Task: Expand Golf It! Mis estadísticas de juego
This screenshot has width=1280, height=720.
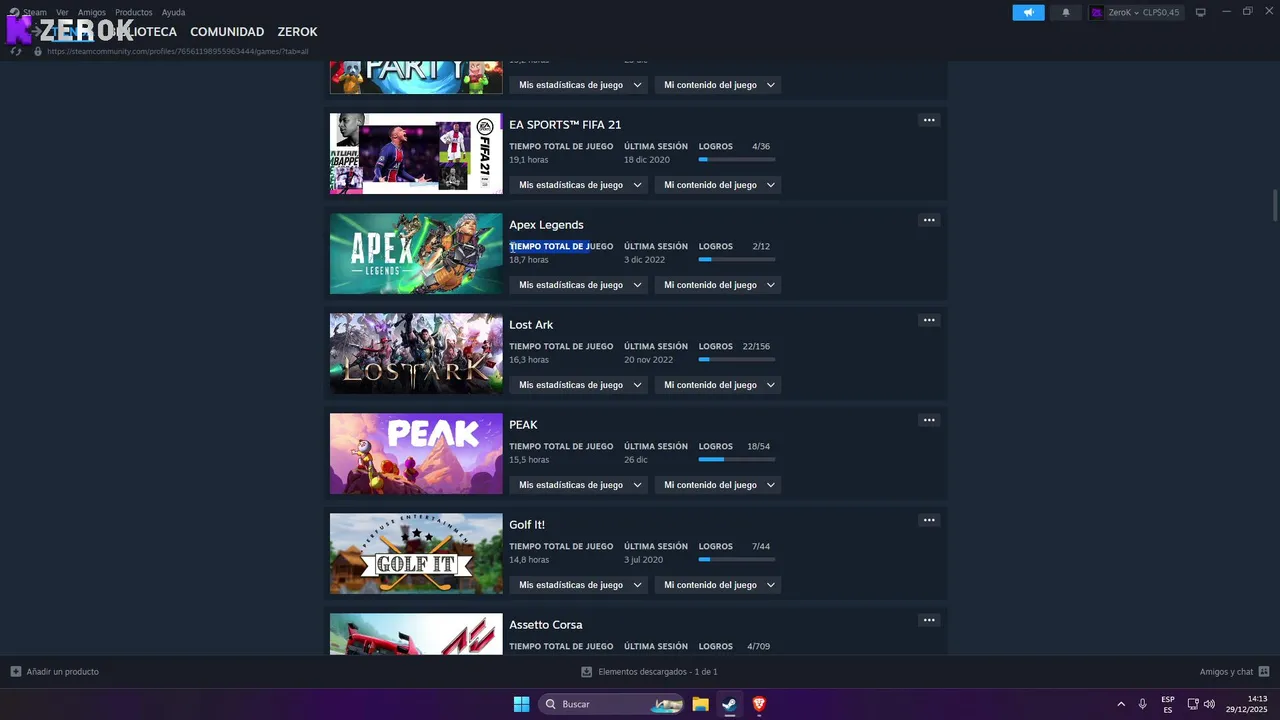Action: tap(578, 585)
